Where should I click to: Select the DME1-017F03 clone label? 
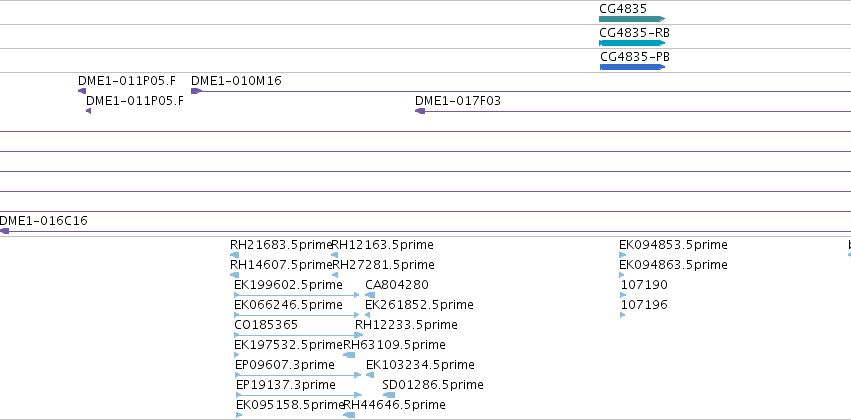pyautogui.click(x=458, y=101)
